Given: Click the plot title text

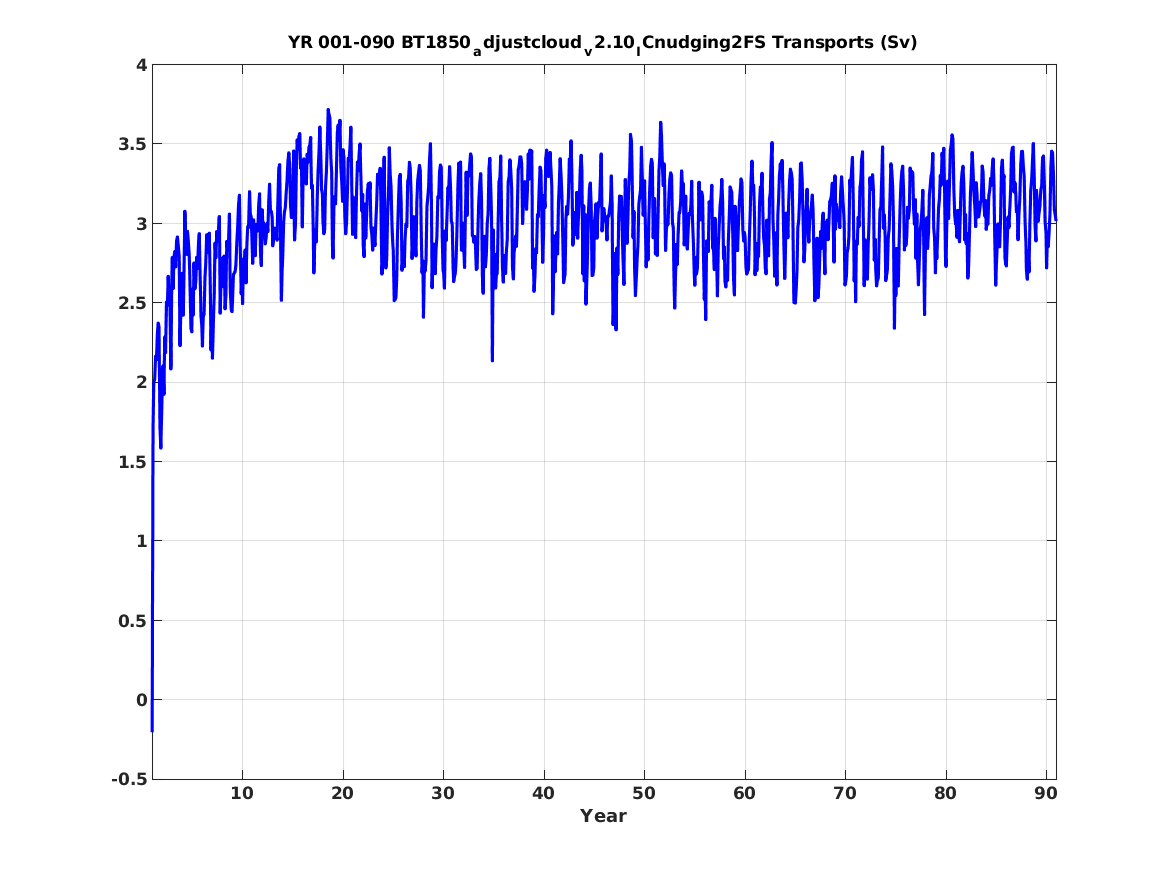Looking at the screenshot, I should (x=603, y=43).
